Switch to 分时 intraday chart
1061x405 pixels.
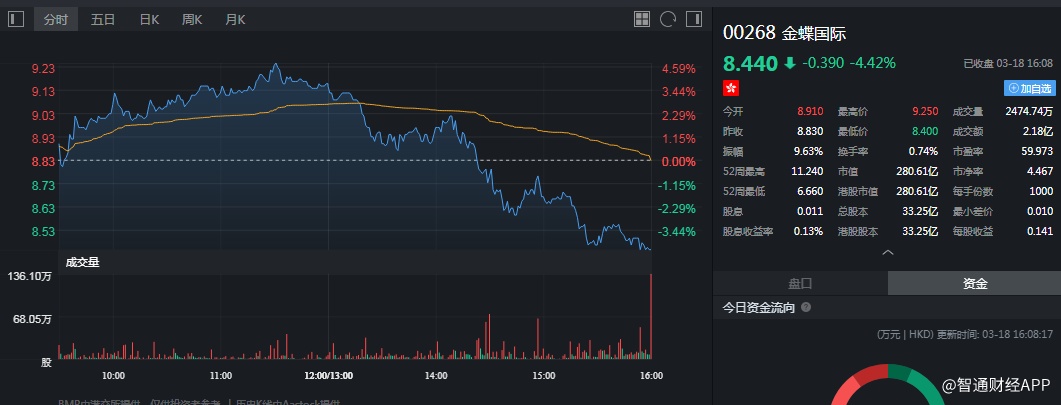tap(55, 19)
